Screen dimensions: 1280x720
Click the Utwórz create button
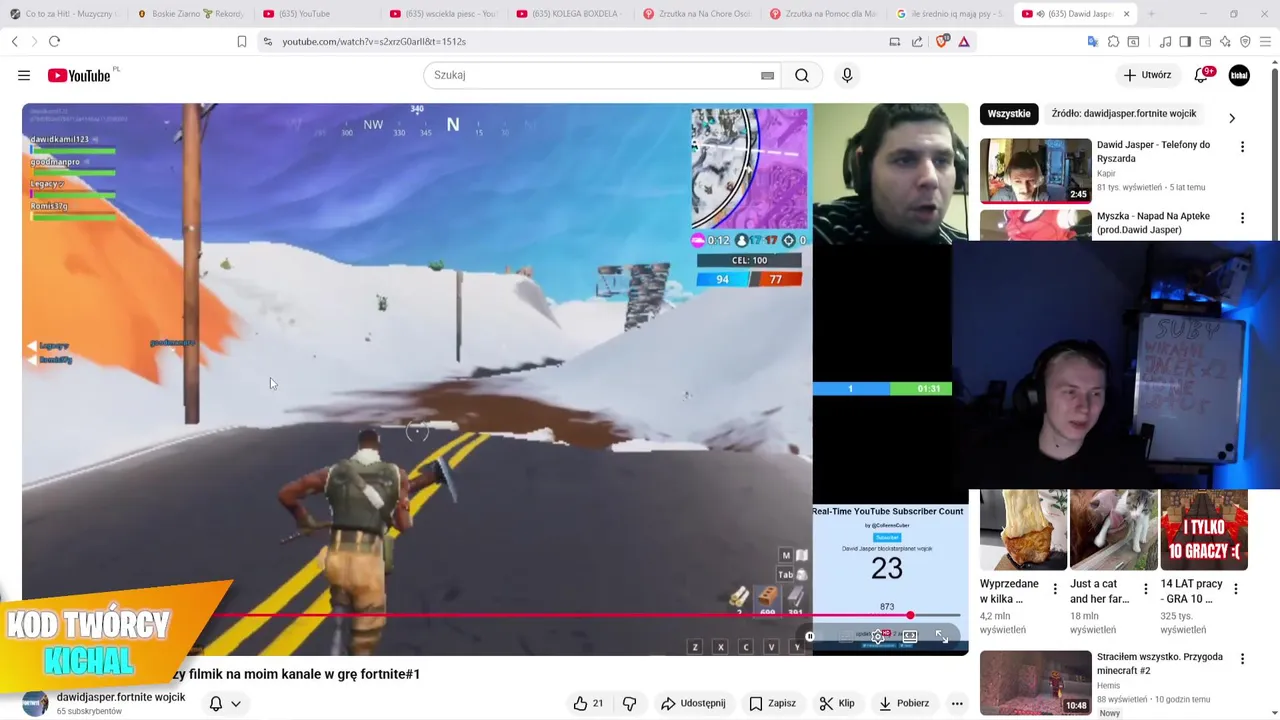pos(1147,75)
